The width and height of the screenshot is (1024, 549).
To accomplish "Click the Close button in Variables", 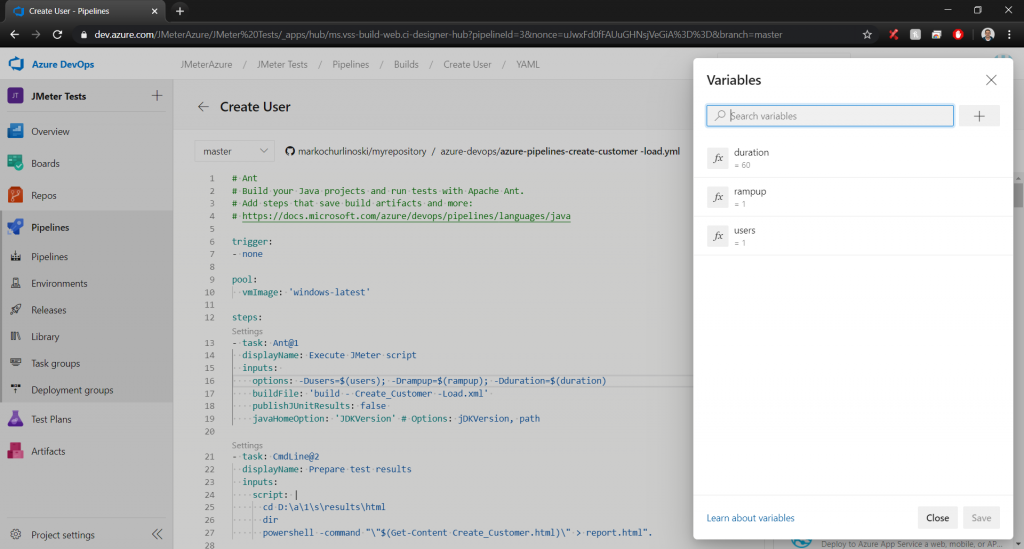I will point(937,518).
